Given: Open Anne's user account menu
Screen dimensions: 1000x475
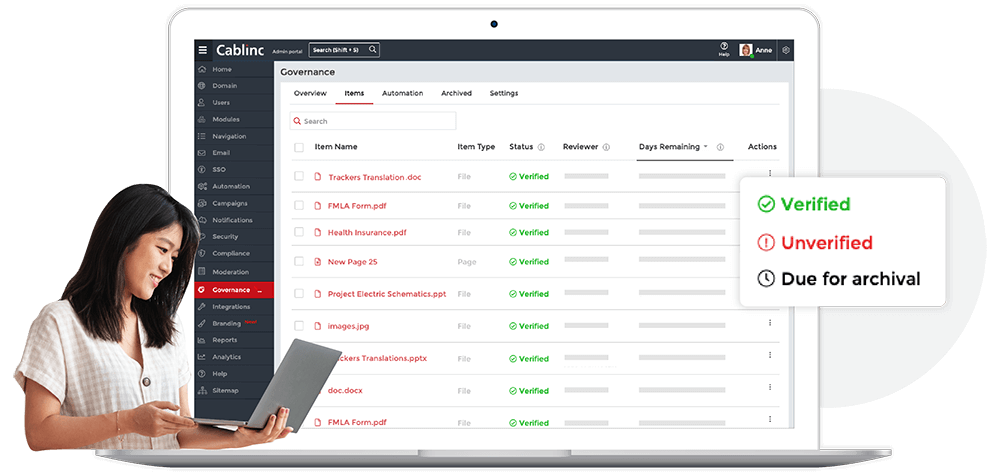Looking at the screenshot, I should tap(756, 50).
